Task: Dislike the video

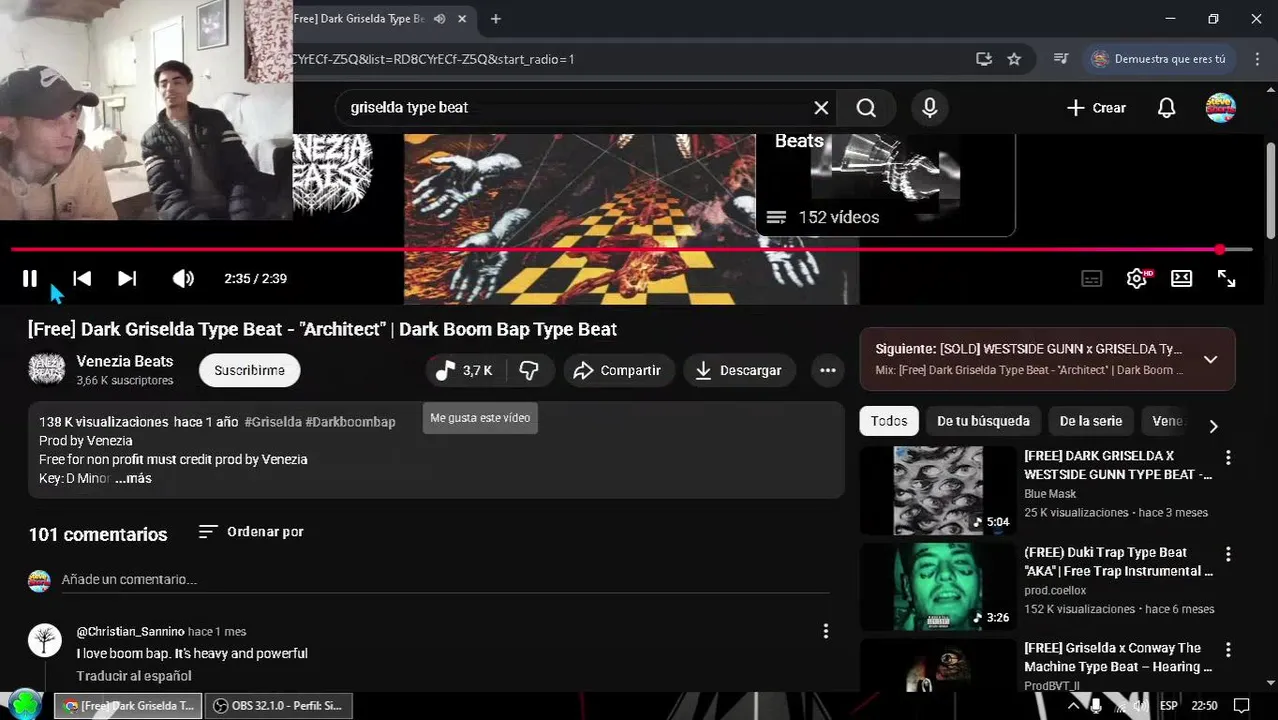Action: click(x=529, y=371)
